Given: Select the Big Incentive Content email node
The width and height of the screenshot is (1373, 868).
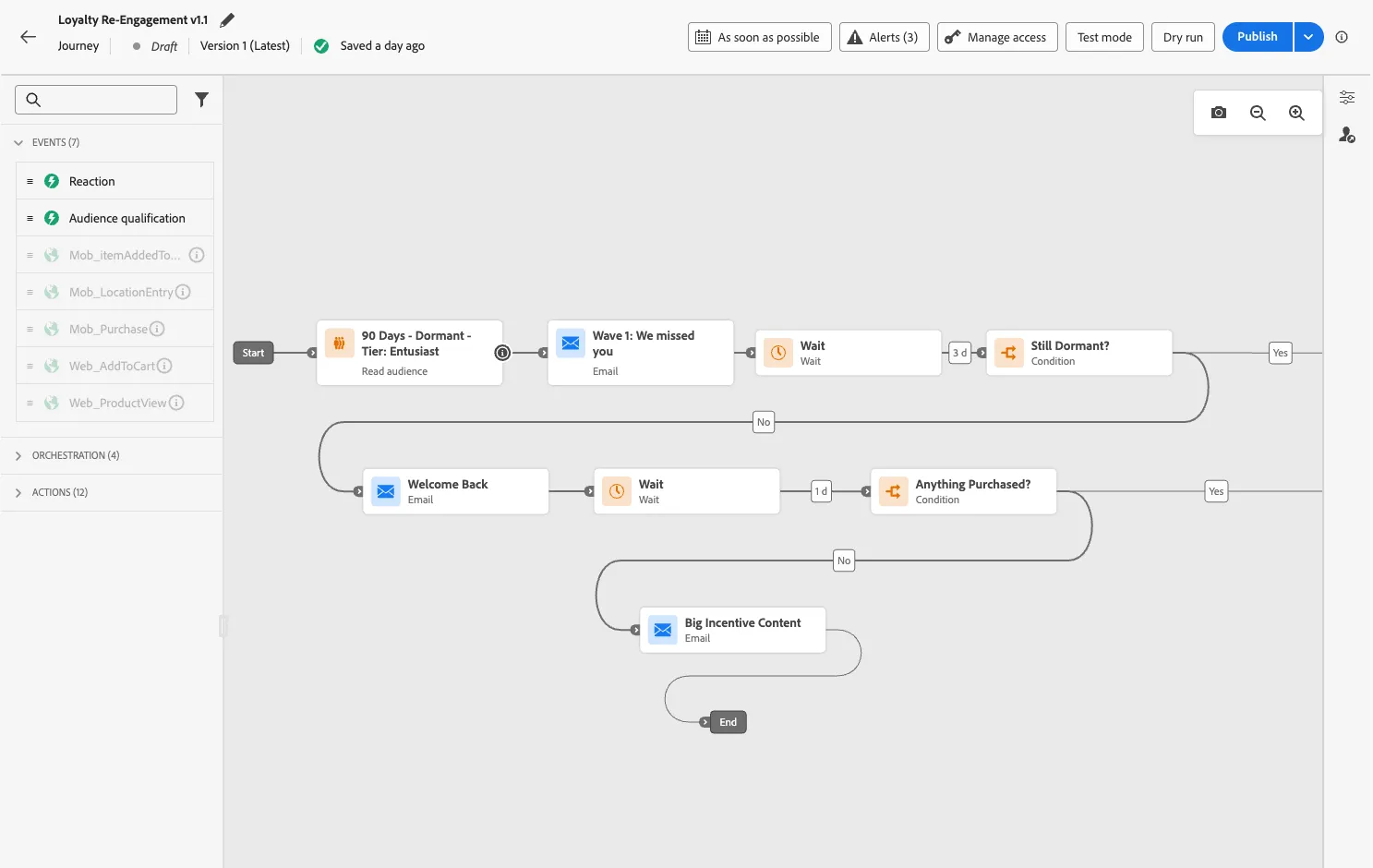Looking at the screenshot, I should pos(733,630).
